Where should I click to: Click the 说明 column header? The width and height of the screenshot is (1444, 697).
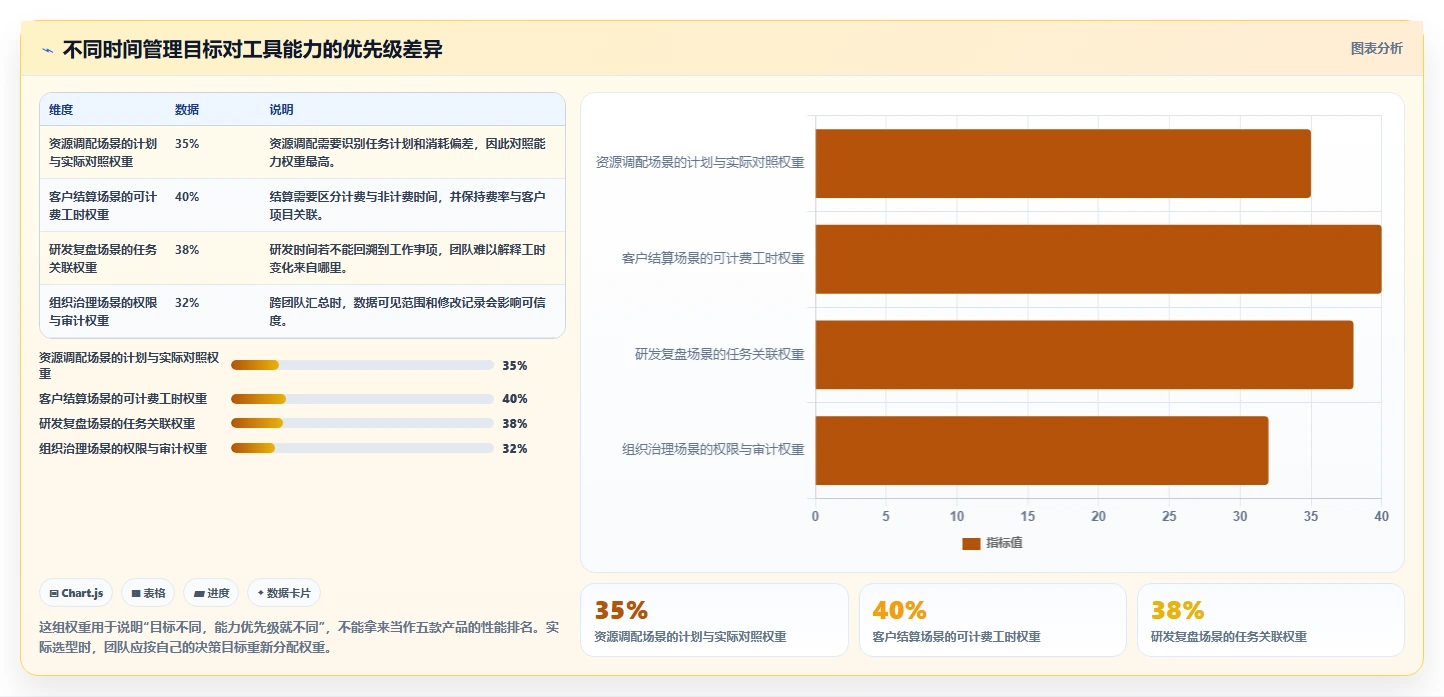point(281,110)
